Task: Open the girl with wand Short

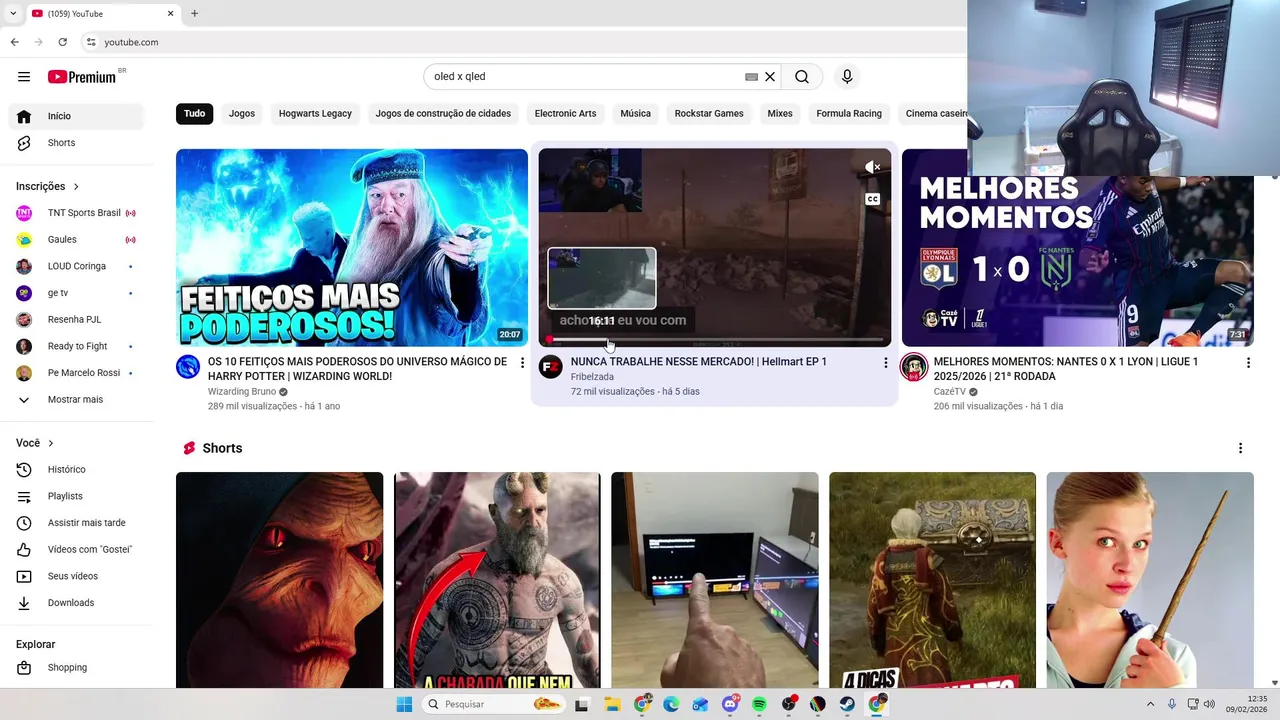Action: coord(1150,580)
